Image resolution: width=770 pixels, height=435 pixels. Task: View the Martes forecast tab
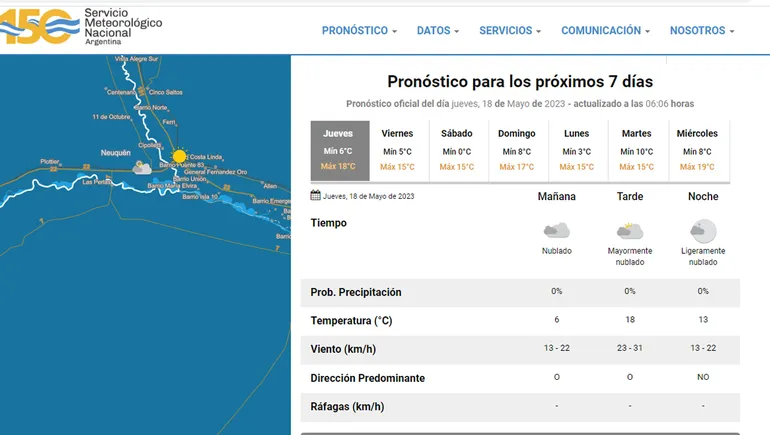point(637,151)
